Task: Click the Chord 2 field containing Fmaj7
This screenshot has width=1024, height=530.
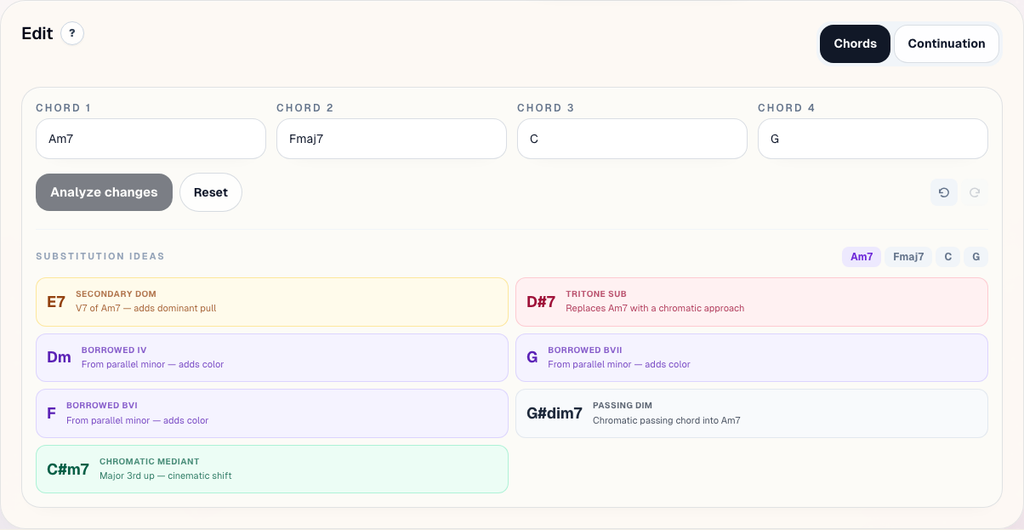Action: tap(391, 138)
